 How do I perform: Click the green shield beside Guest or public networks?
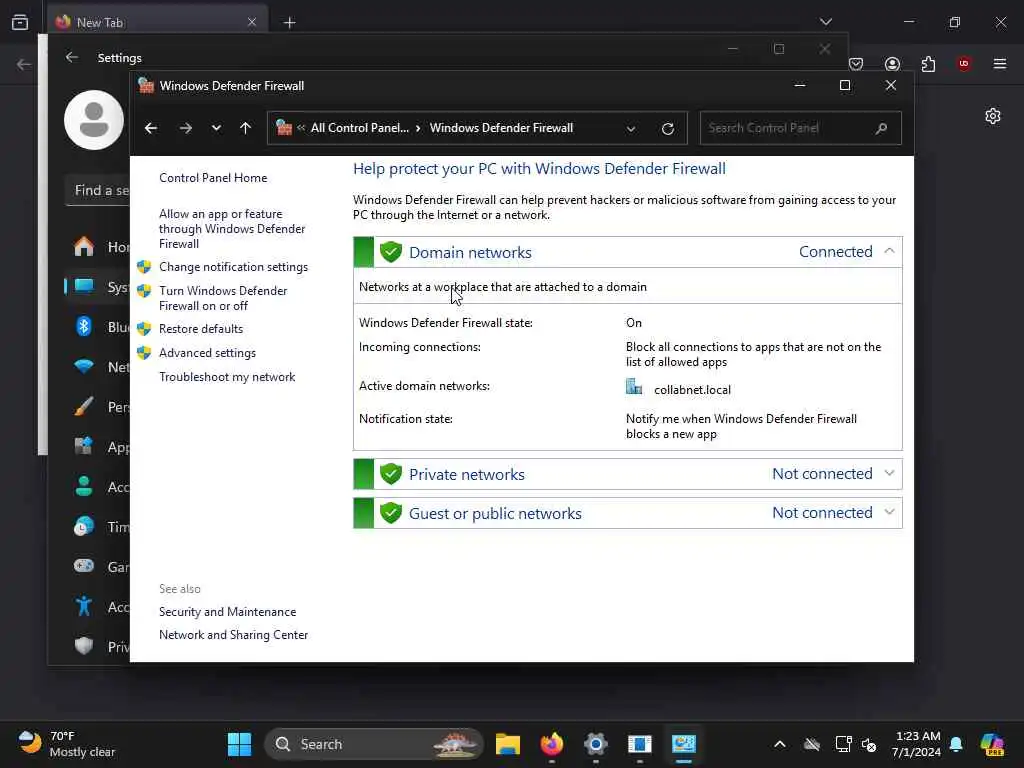391,513
